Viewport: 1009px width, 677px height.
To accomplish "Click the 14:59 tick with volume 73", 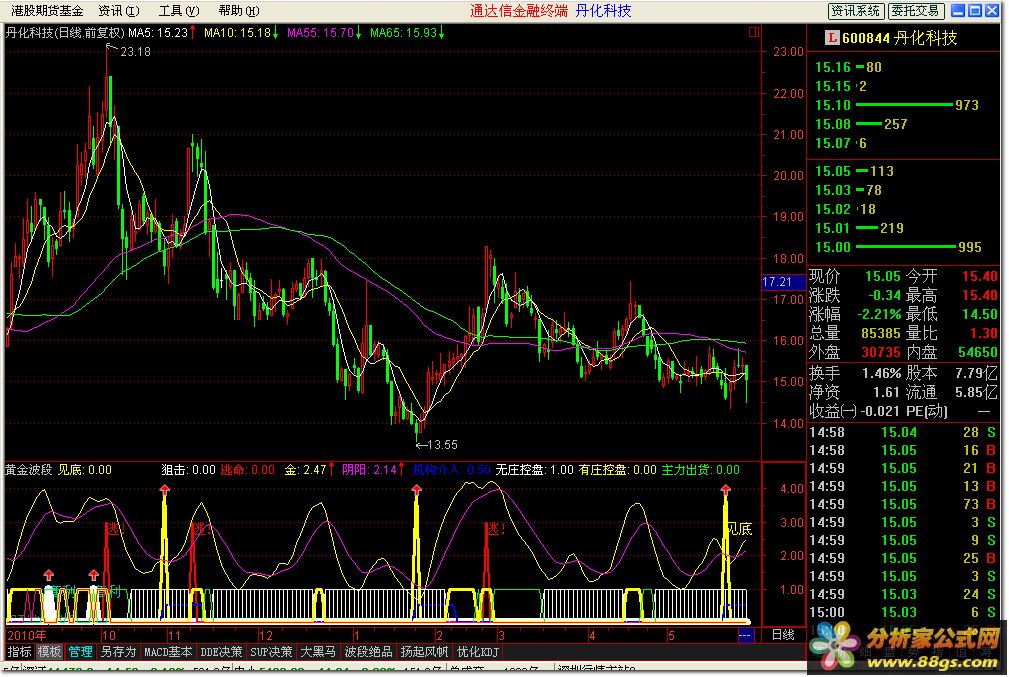I will (x=902, y=504).
